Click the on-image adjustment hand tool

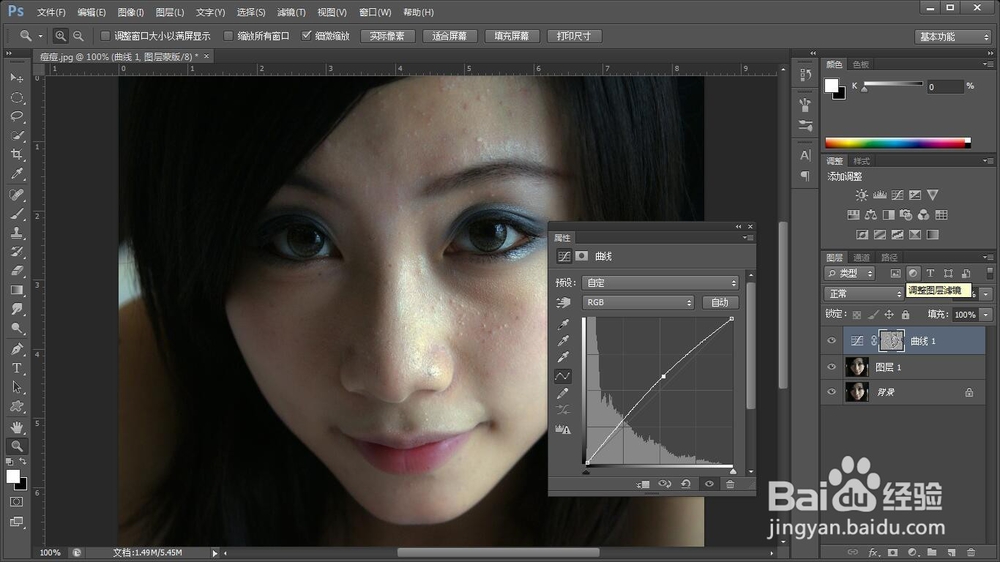pos(563,302)
